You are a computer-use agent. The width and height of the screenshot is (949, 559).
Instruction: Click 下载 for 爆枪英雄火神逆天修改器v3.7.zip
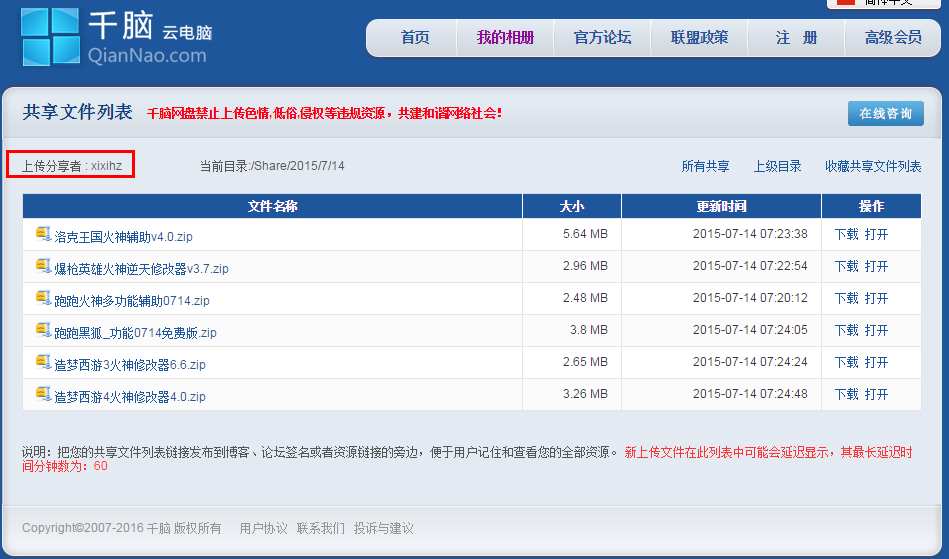[x=846, y=266]
